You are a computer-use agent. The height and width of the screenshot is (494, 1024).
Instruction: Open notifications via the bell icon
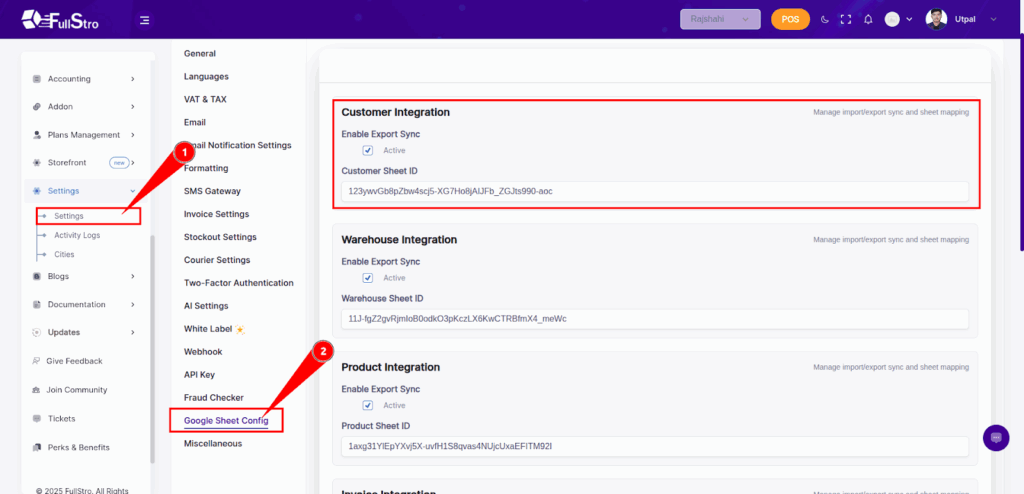[868, 19]
